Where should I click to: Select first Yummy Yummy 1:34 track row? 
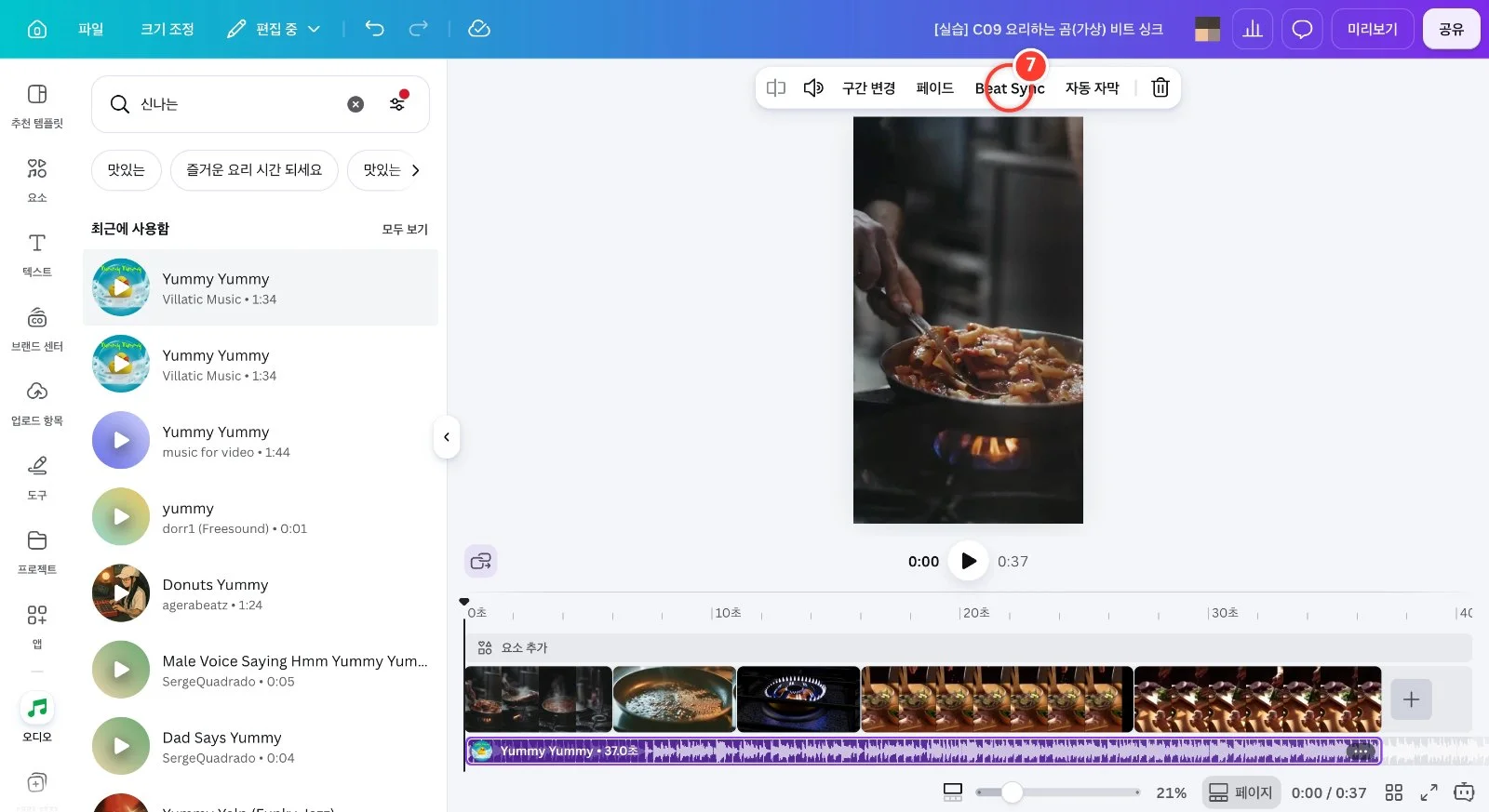pos(261,287)
